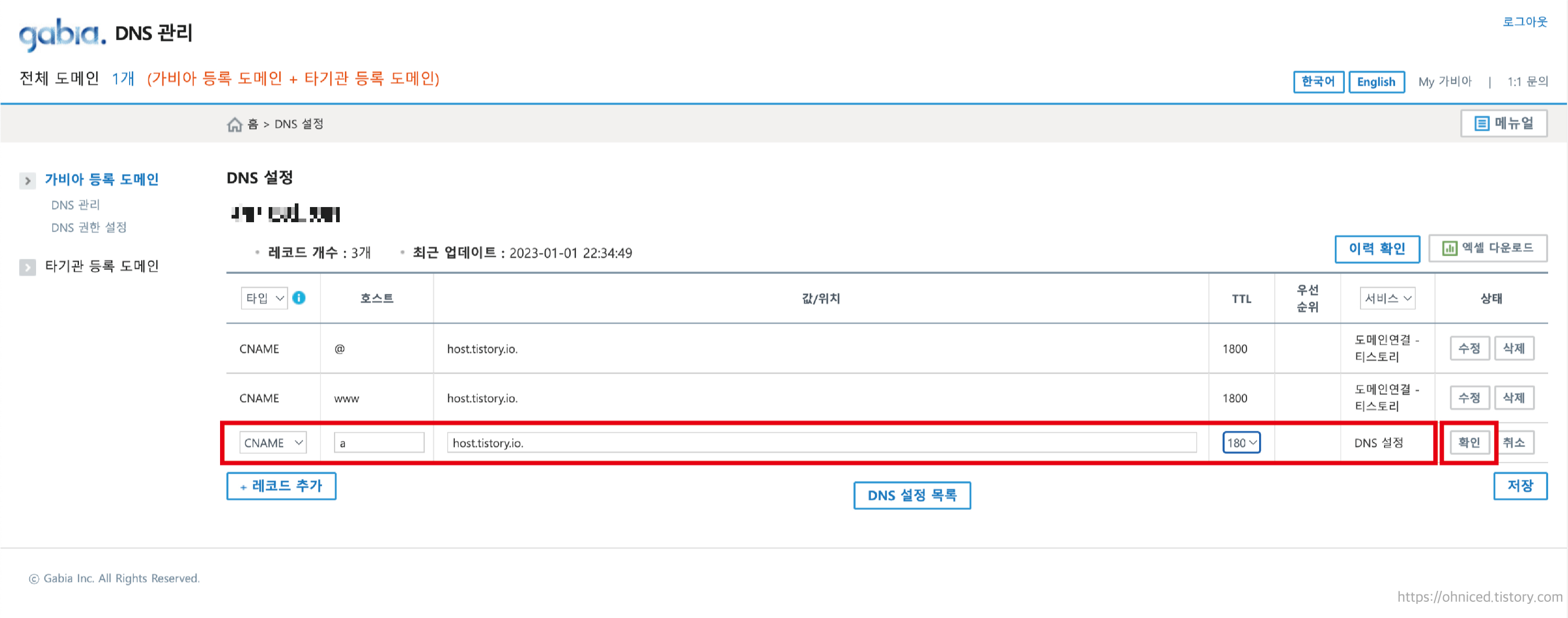Open the 메뉴얼 manual button
This screenshot has height=618, width=1568.
[x=1504, y=123]
